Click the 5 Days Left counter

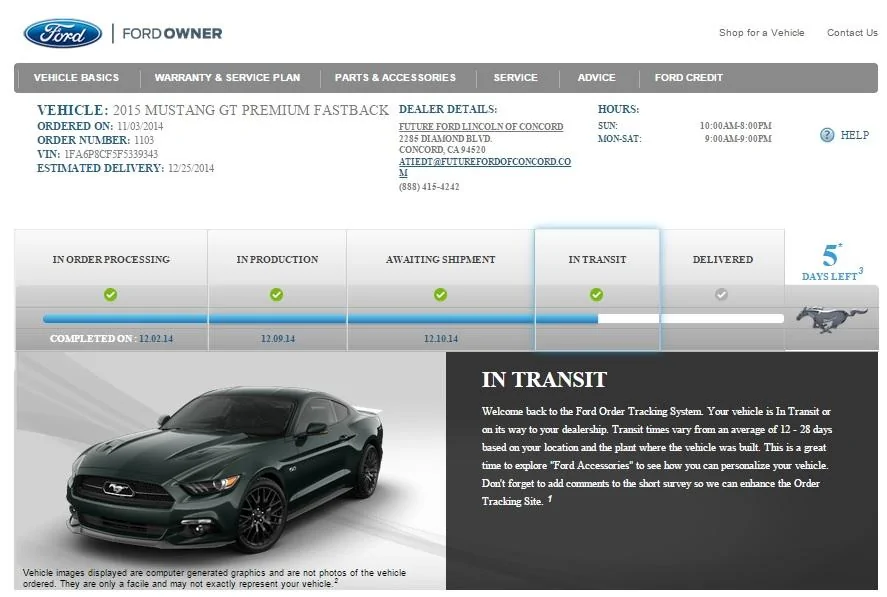point(832,262)
